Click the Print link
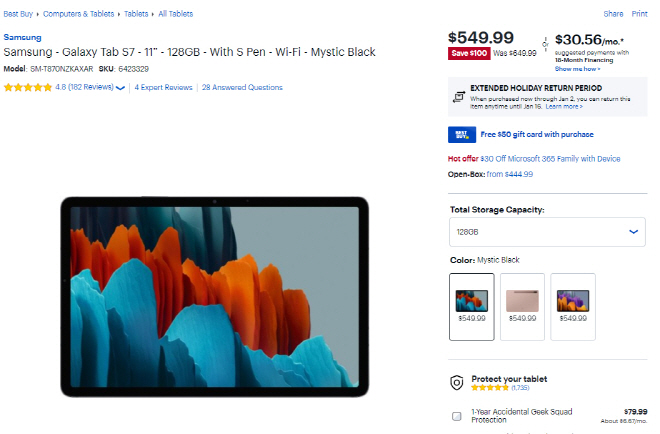660x434 pixels. (x=639, y=14)
